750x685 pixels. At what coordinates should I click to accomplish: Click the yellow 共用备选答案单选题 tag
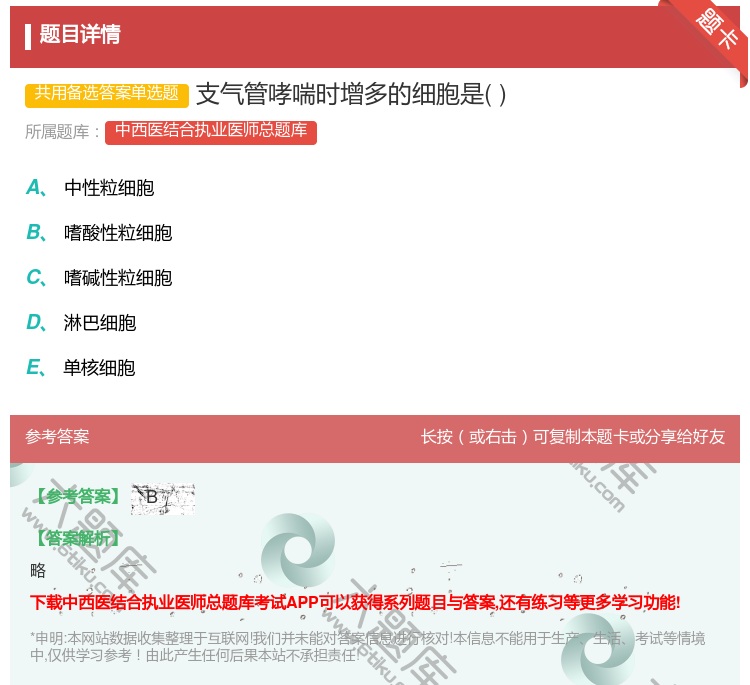coord(107,94)
